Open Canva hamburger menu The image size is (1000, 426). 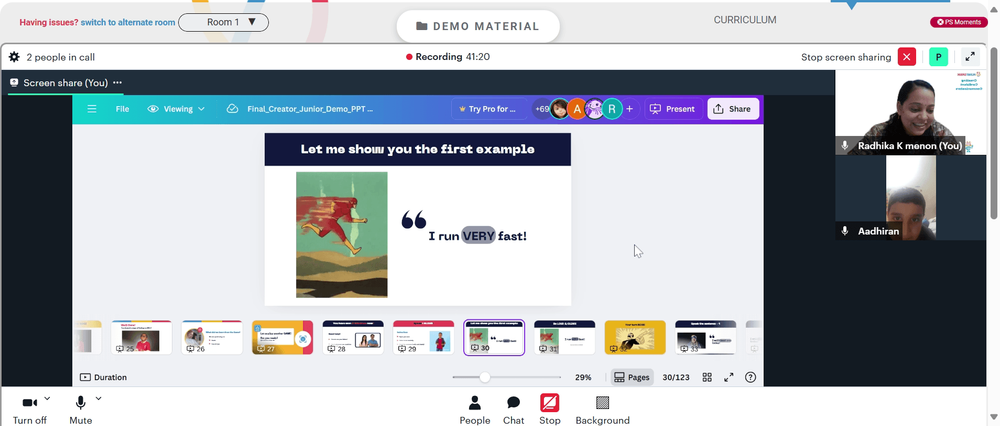(92, 109)
